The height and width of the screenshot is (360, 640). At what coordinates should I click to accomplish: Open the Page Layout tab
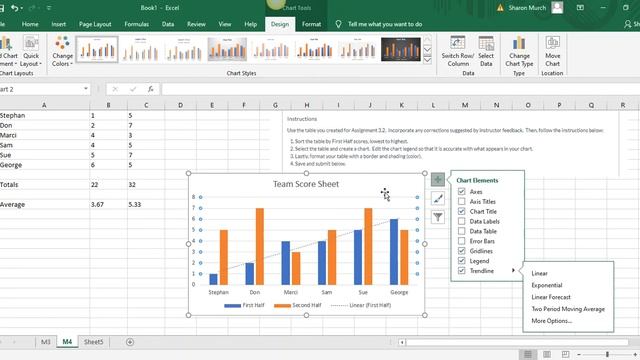click(x=95, y=24)
